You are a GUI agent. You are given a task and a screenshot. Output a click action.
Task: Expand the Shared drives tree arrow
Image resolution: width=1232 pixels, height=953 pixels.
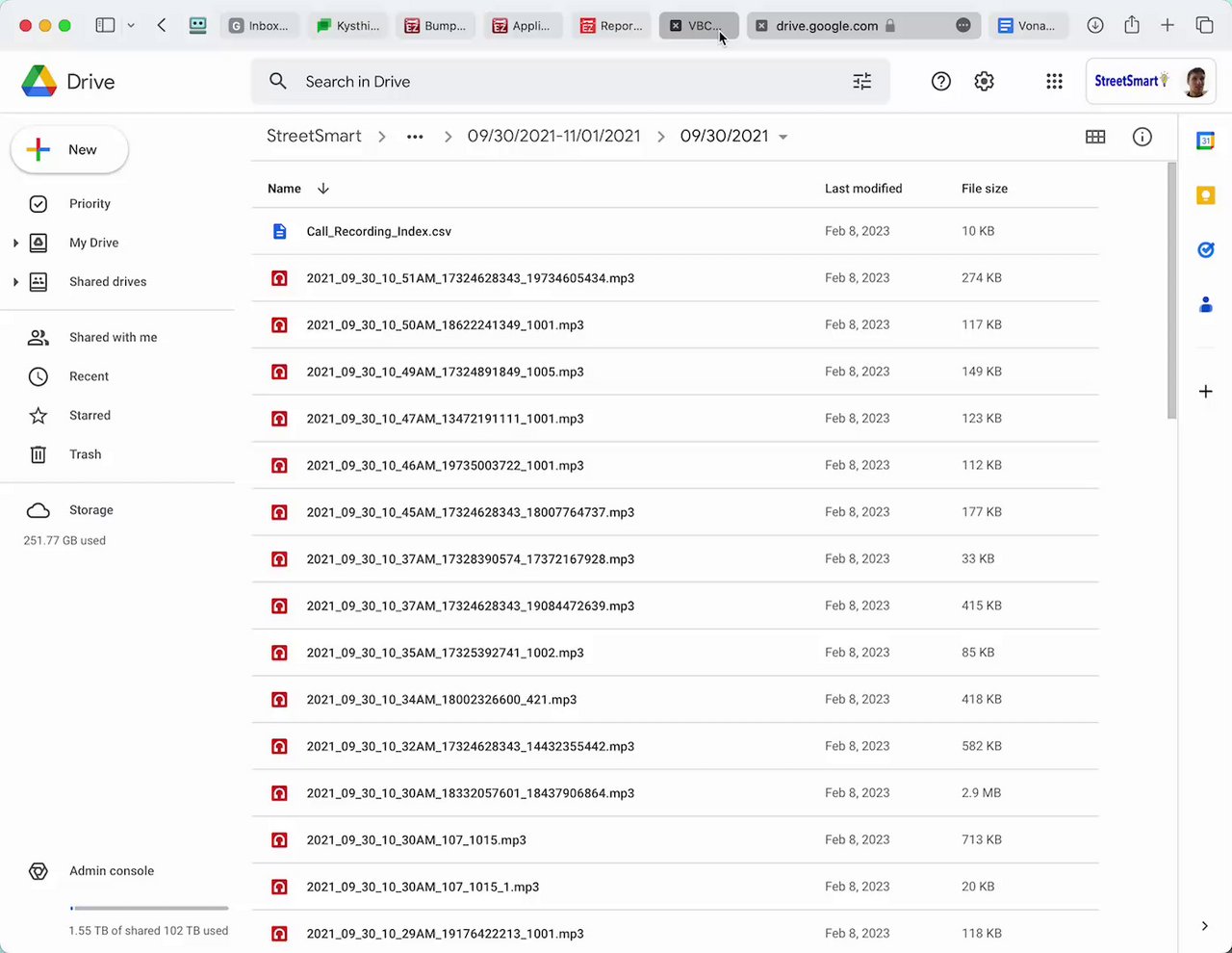[15, 282]
